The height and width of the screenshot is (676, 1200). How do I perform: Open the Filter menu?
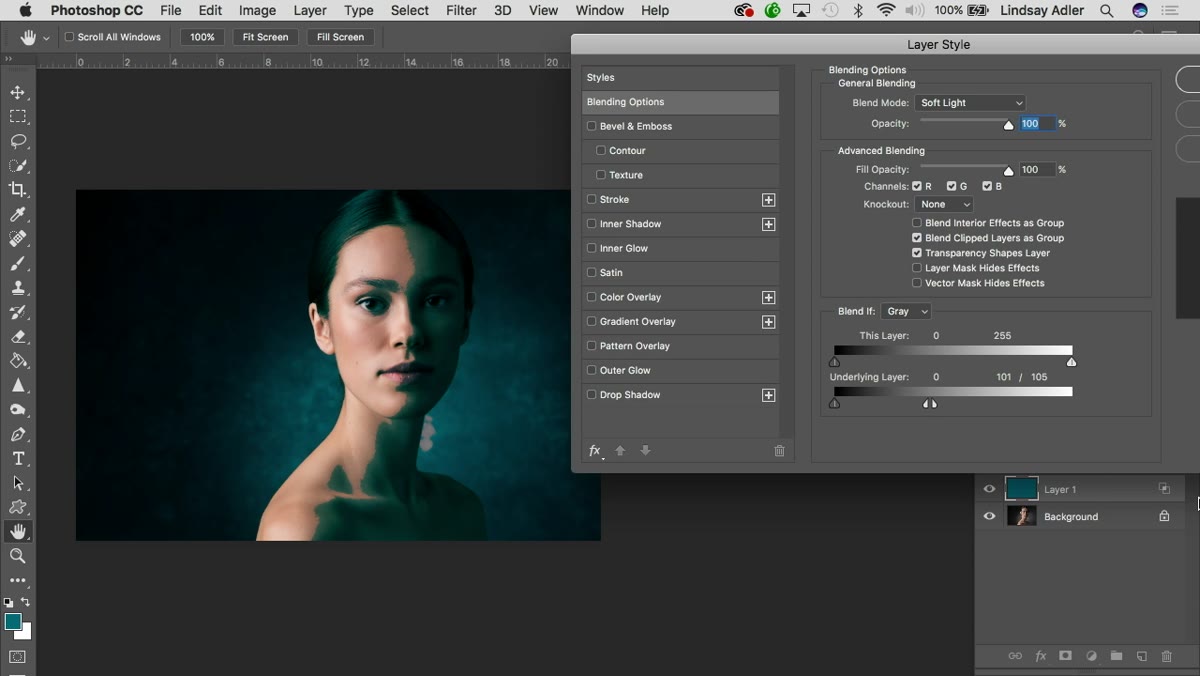coord(461,10)
